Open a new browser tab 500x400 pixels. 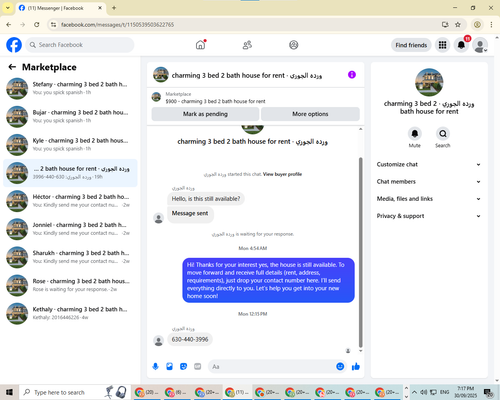114,8
